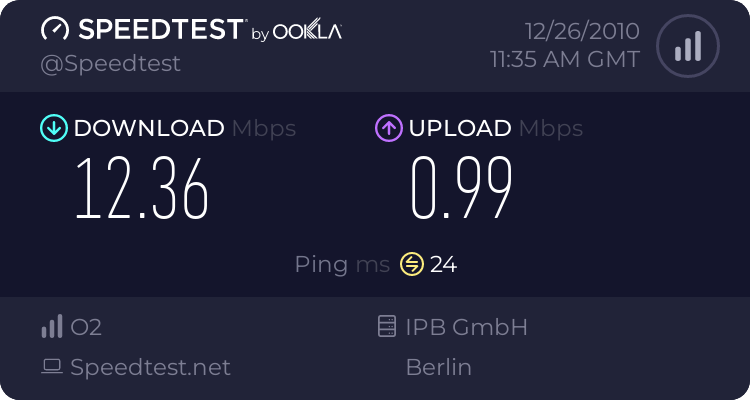Image resolution: width=750 pixels, height=400 pixels.
Task: Click the laptop icon beside Speedtest.net
Action: pos(52,367)
